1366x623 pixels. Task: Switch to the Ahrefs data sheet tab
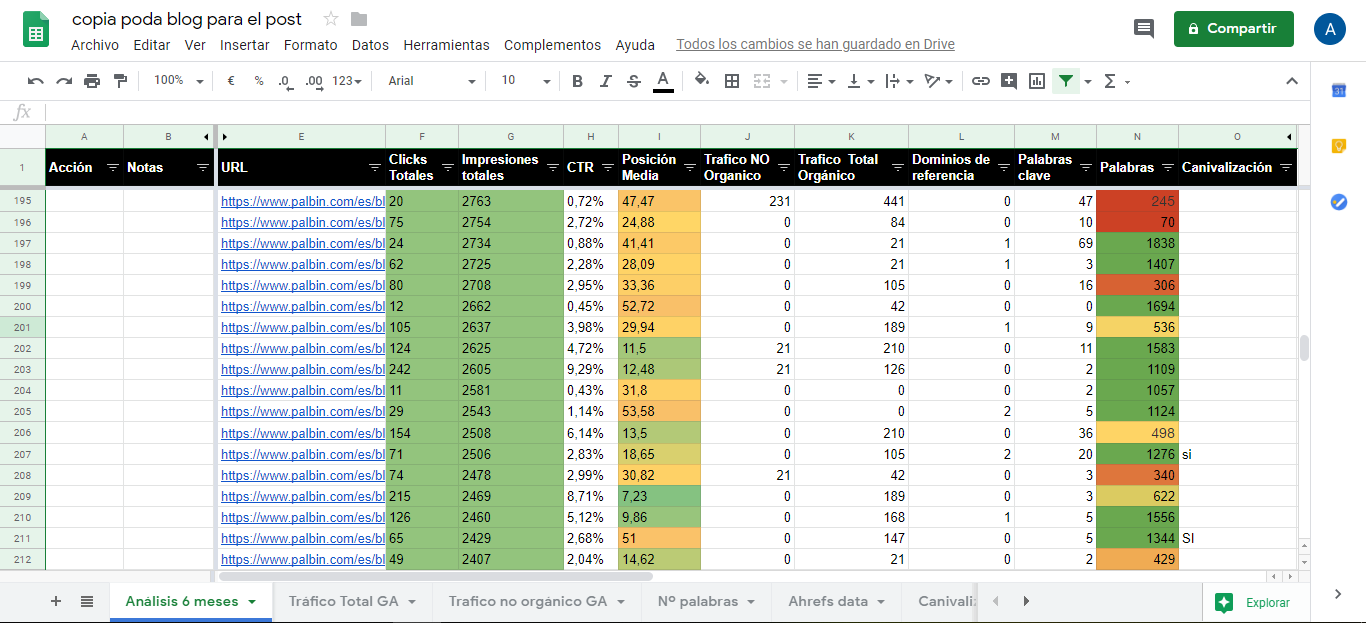tap(835, 601)
